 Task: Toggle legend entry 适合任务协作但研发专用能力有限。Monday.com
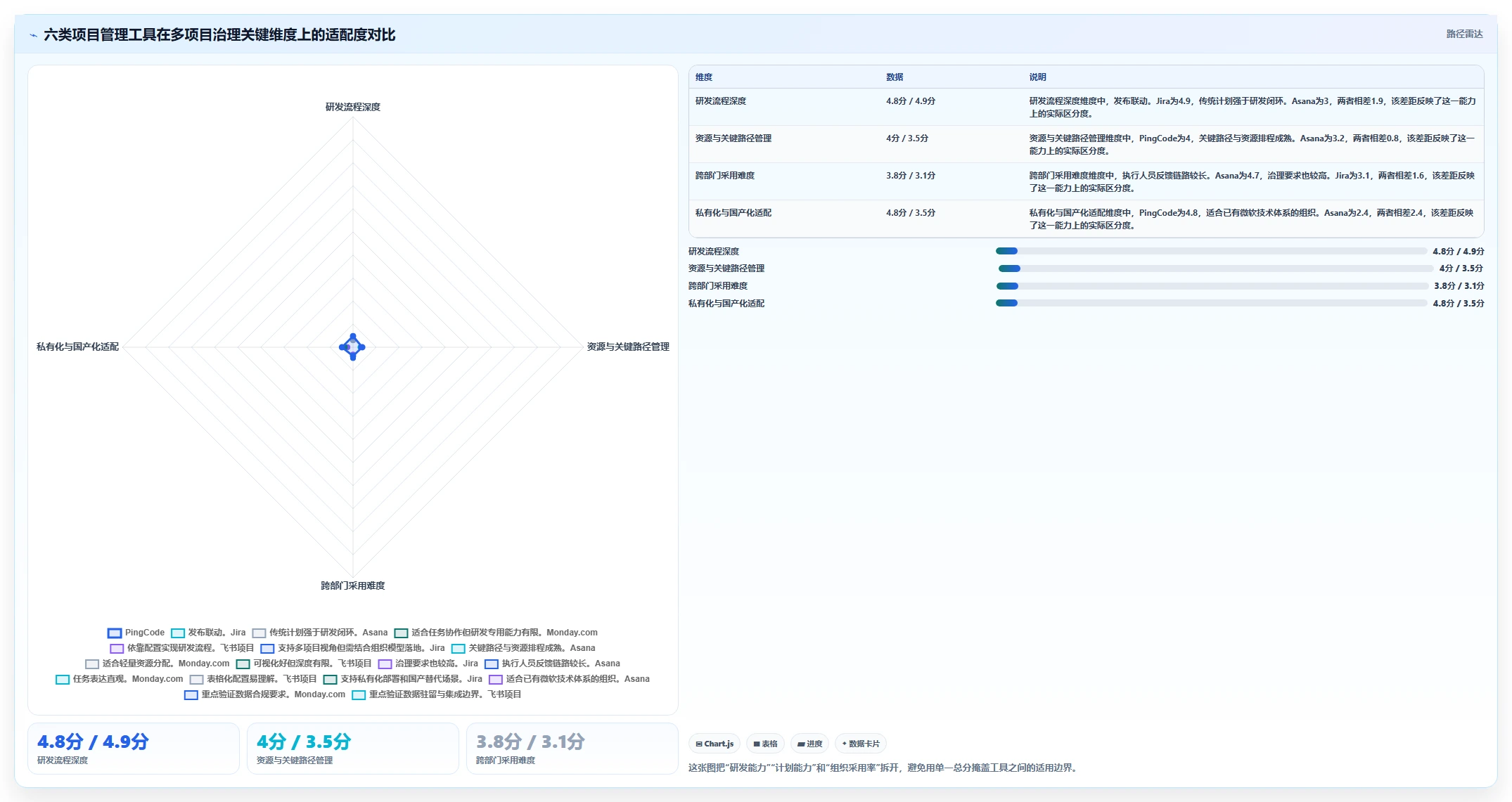(x=496, y=633)
